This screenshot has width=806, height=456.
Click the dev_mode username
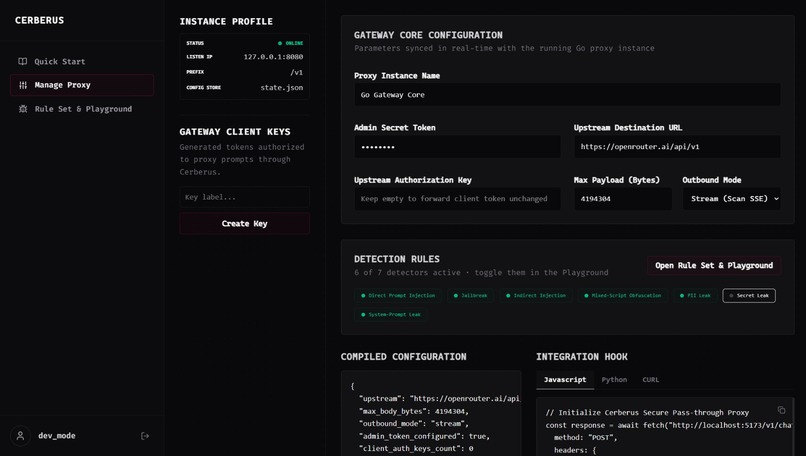57,435
